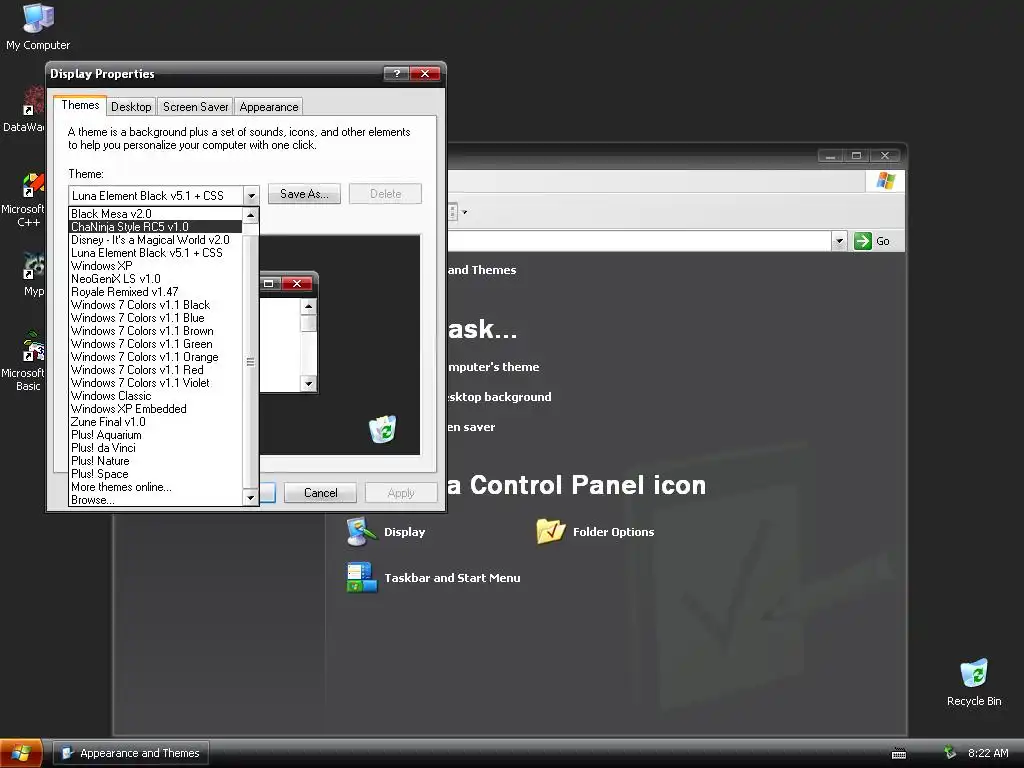Image resolution: width=1024 pixels, height=768 pixels.
Task: Collapse the Theme dropdown arrow
Action: (251, 195)
